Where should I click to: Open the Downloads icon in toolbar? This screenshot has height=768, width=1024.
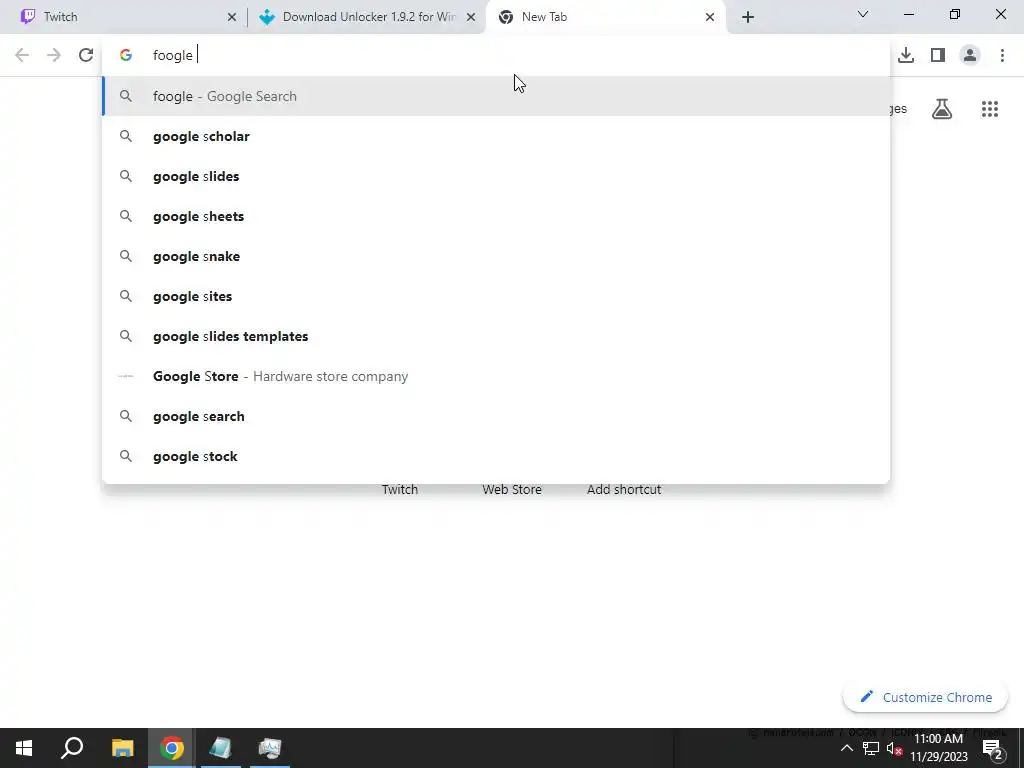pos(906,55)
